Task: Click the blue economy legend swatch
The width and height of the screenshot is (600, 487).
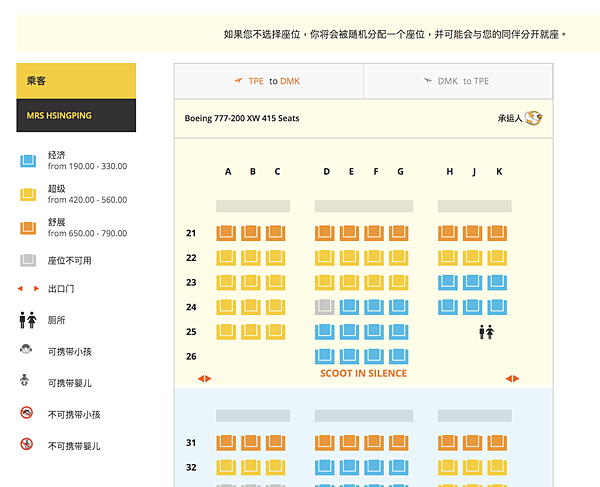Action: (28, 161)
